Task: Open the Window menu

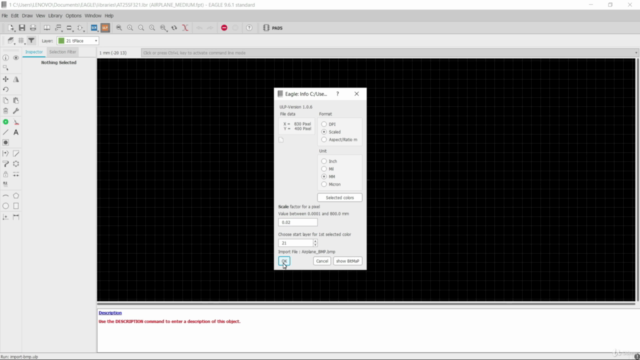Action: tap(93, 16)
